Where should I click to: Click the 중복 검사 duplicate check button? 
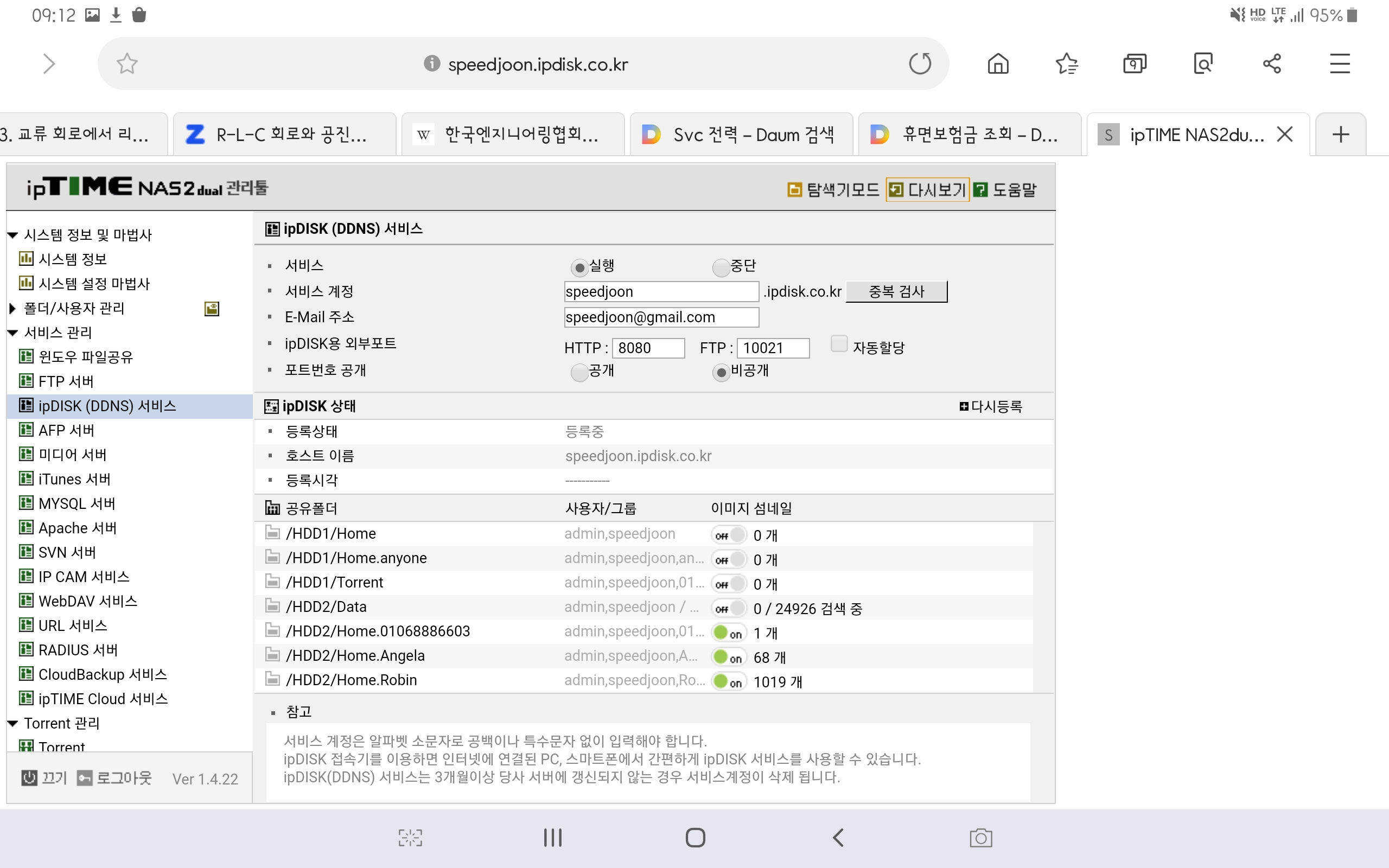[x=896, y=292]
